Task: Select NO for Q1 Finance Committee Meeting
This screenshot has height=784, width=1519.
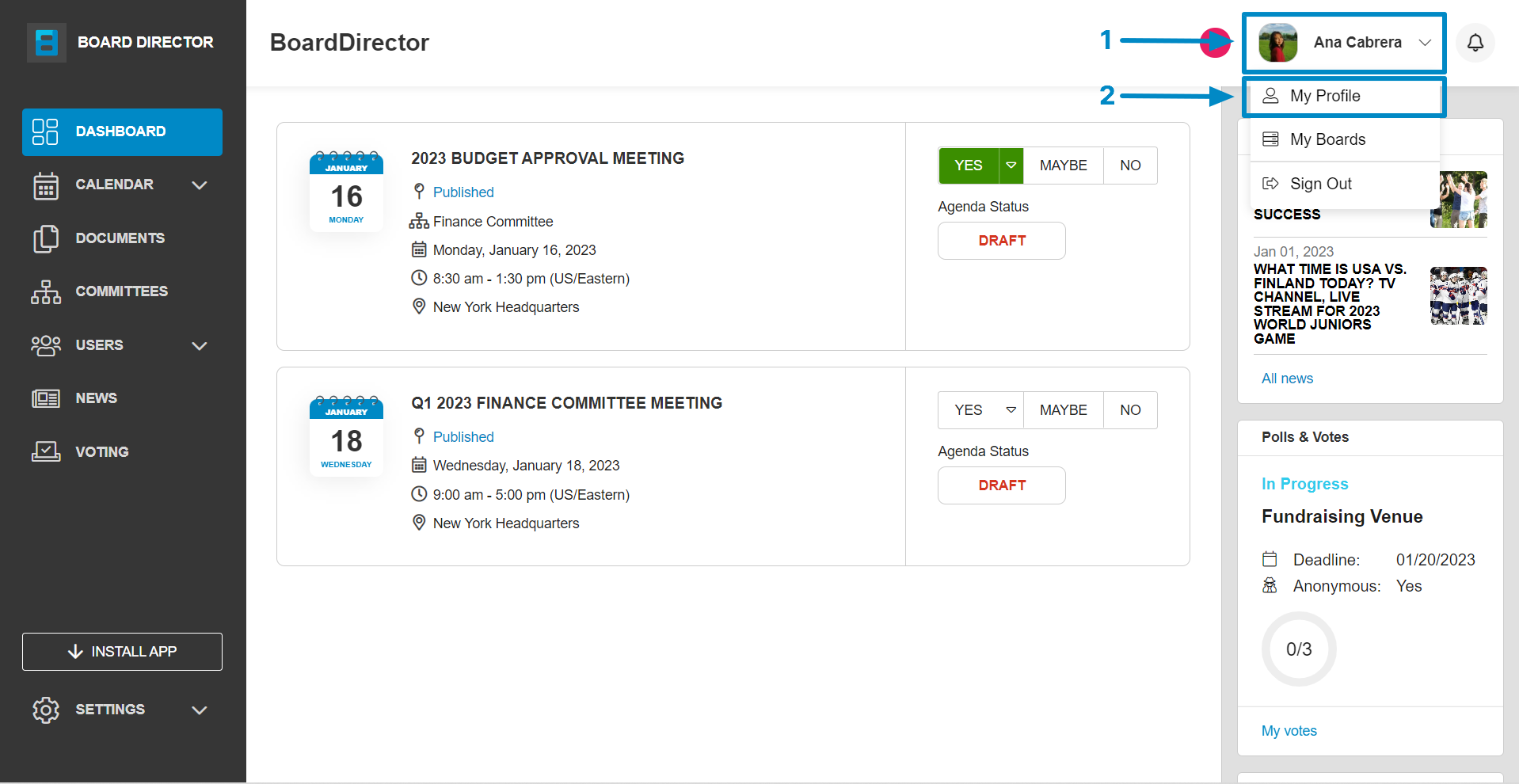Action: (1130, 410)
